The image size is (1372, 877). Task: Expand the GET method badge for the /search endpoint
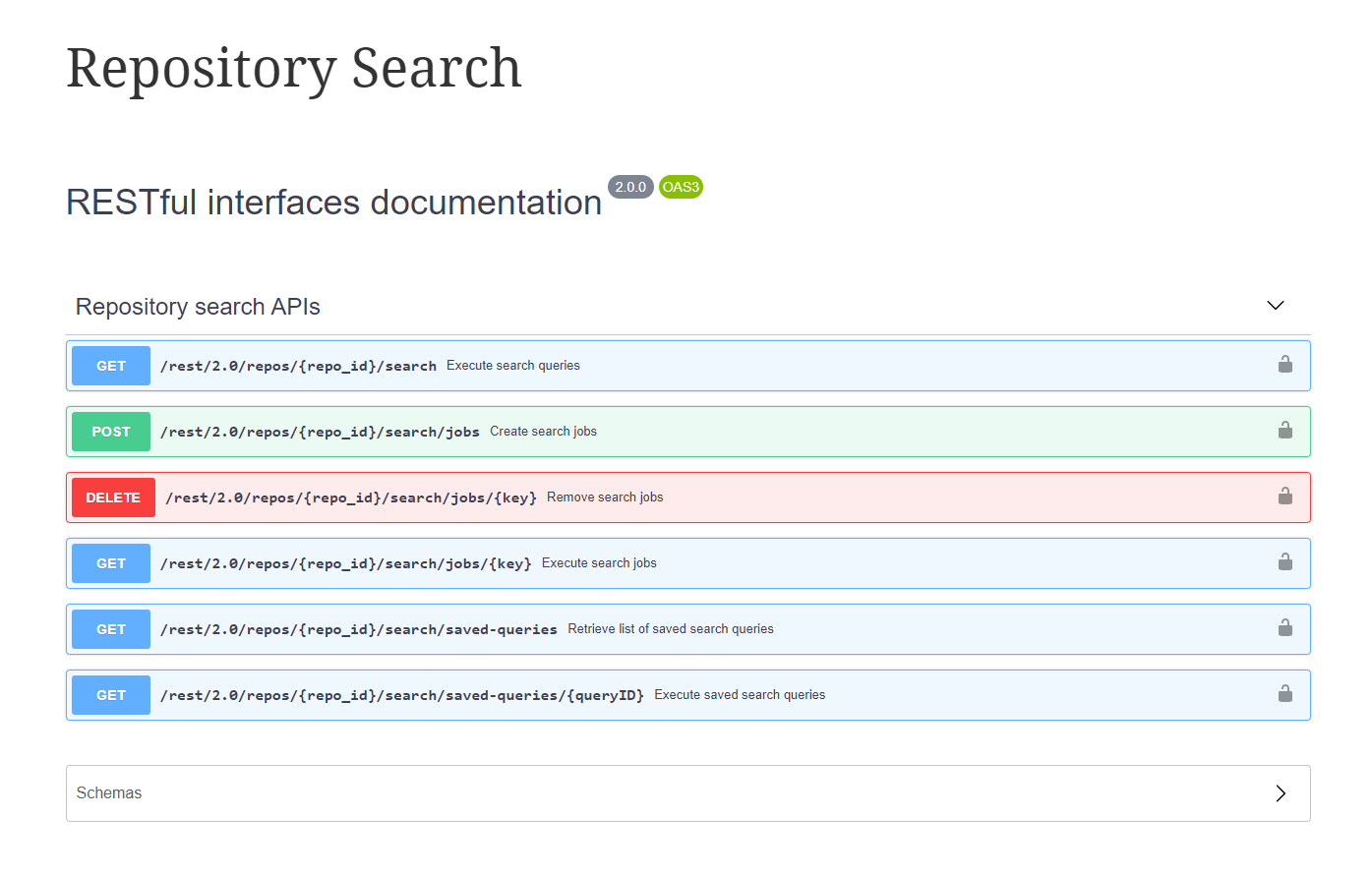111,366
